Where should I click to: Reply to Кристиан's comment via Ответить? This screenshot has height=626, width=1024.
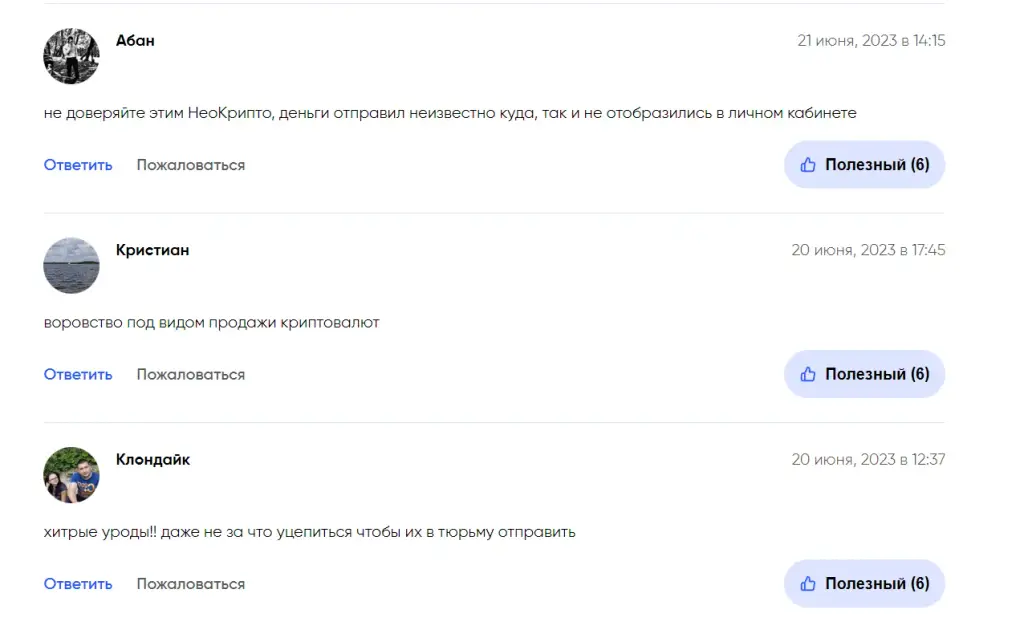point(78,375)
